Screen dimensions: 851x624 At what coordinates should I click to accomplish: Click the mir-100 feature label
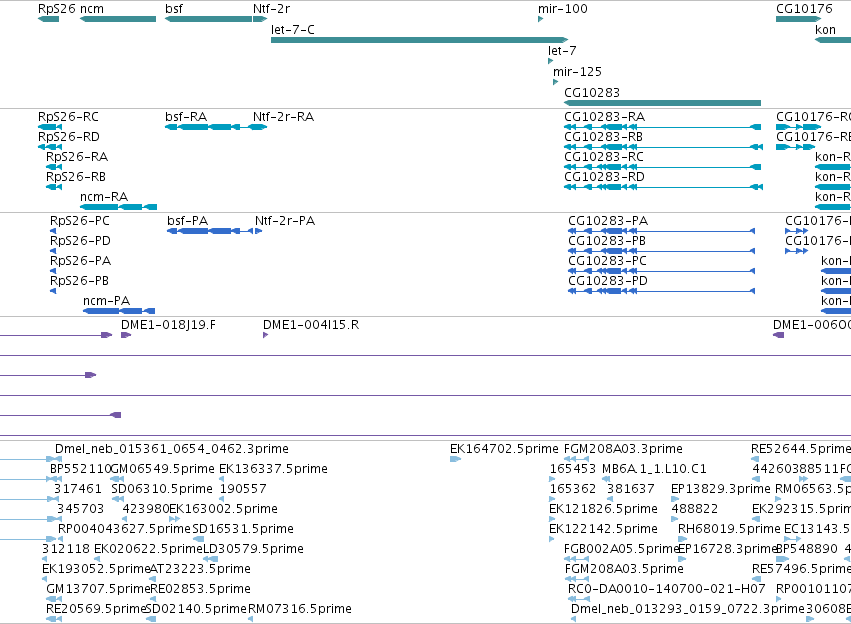pyautogui.click(x=562, y=9)
